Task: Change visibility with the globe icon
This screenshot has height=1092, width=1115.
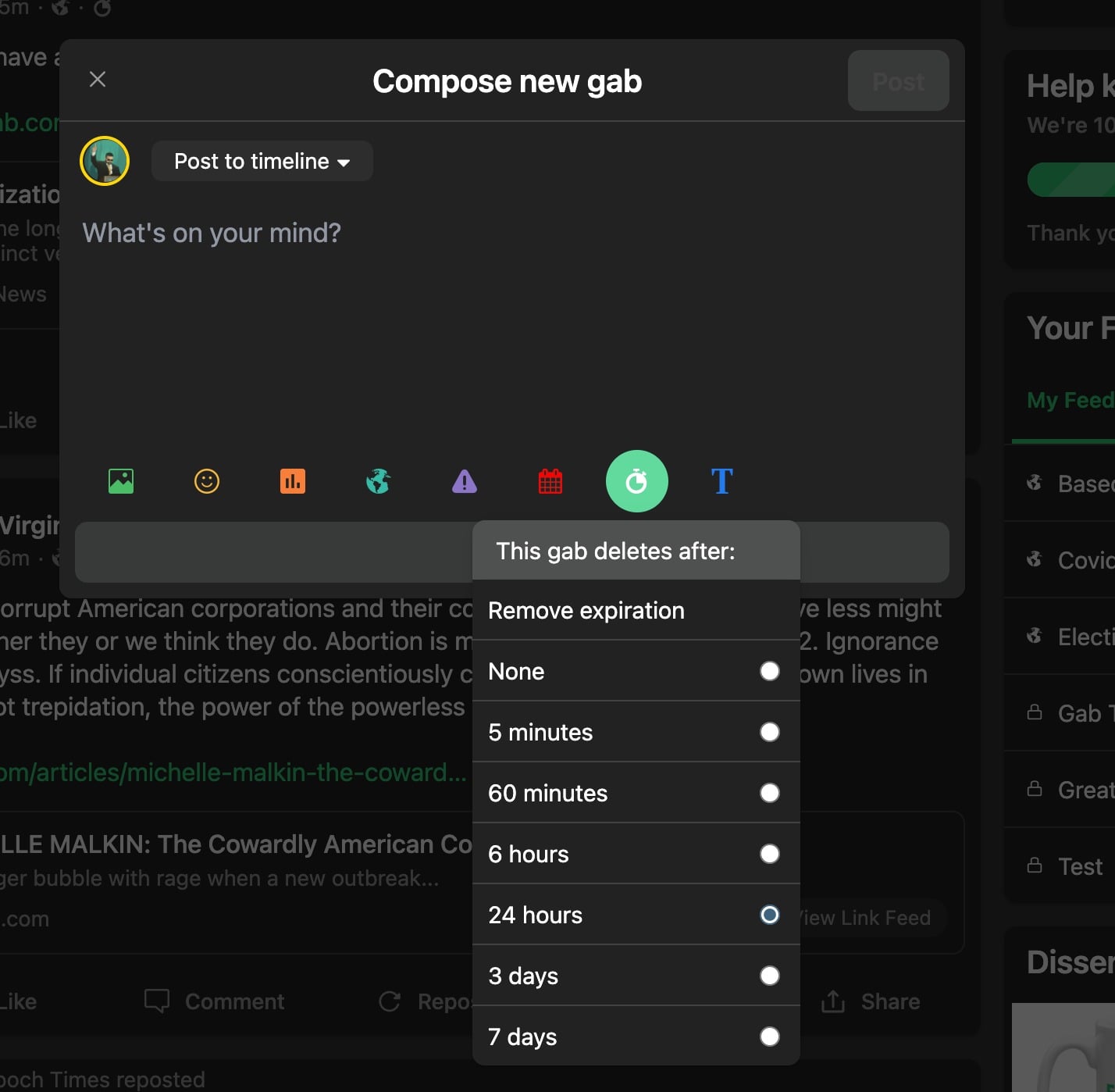Action: click(x=379, y=481)
